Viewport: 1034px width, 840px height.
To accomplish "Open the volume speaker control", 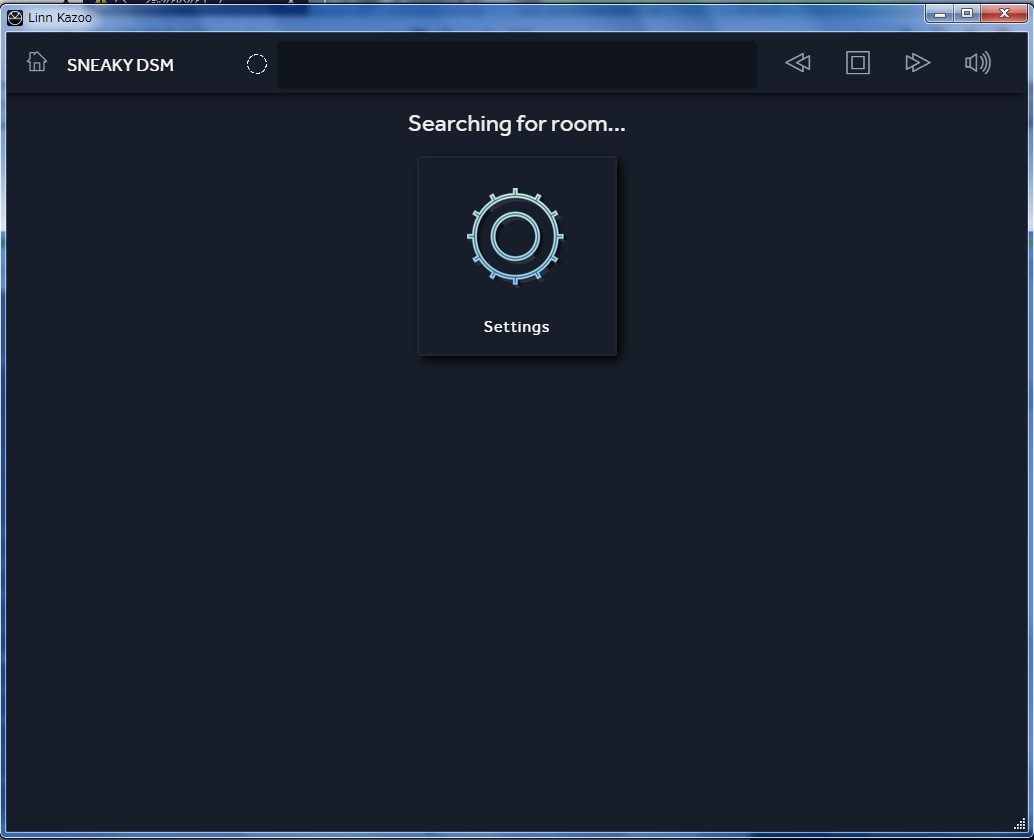I will tap(977, 63).
